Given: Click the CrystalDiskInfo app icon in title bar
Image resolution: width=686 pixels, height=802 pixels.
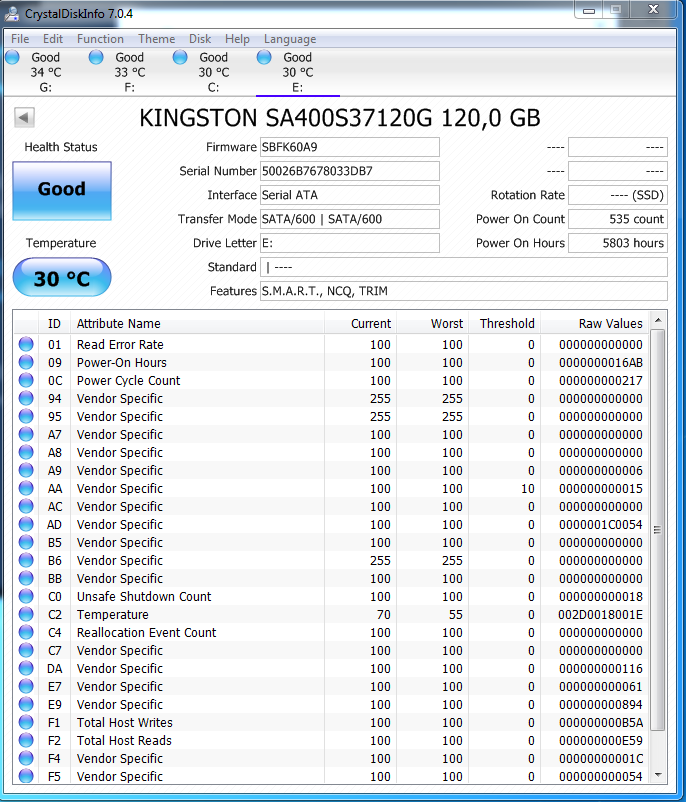Looking at the screenshot, I should point(11,13).
